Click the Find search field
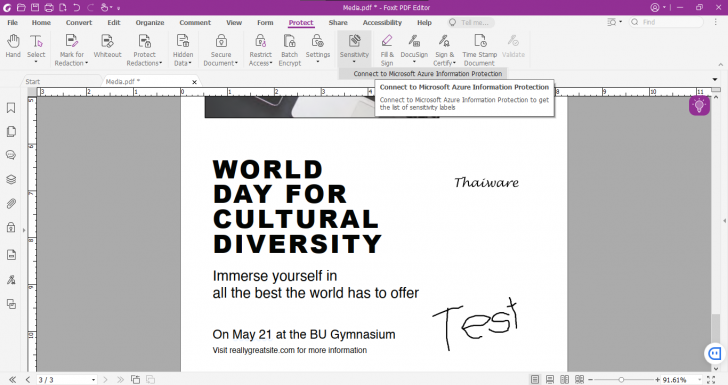 666,22
